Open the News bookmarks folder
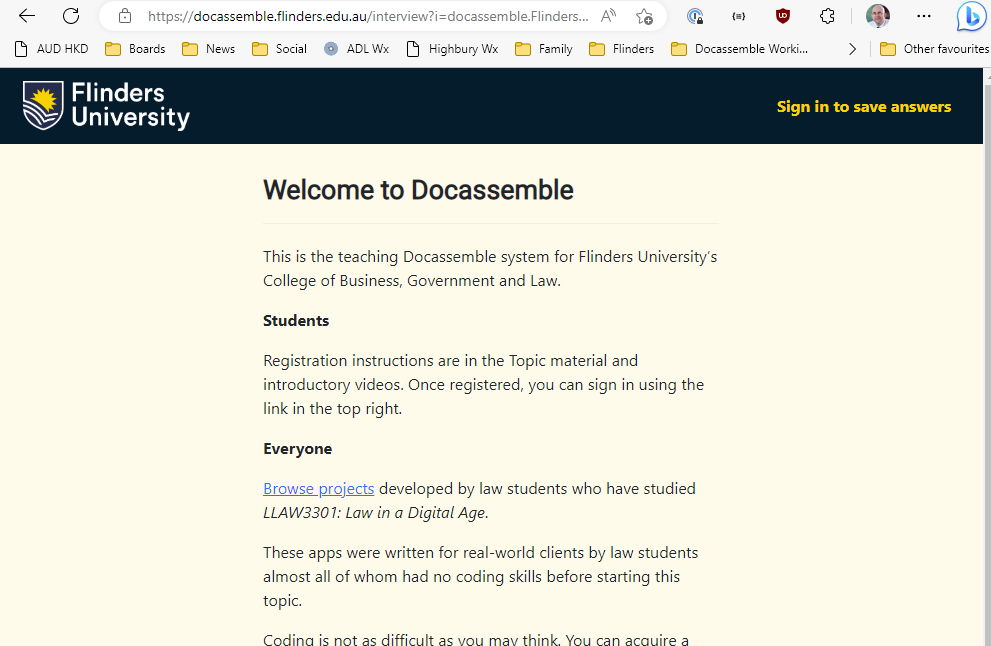 point(208,48)
